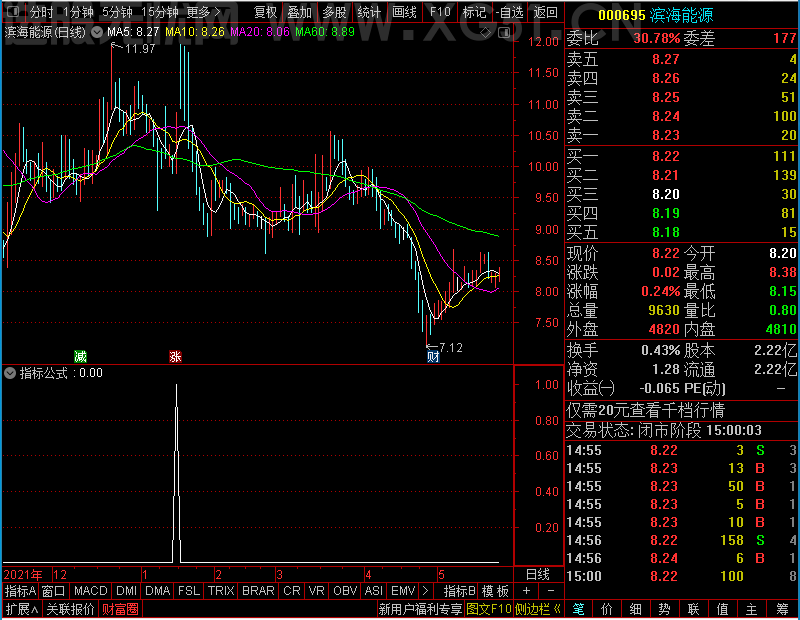Click 新用户福利专享 promo link
The height and width of the screenshot is (620, 800).
pyautogui.click(x=420, y=609)
